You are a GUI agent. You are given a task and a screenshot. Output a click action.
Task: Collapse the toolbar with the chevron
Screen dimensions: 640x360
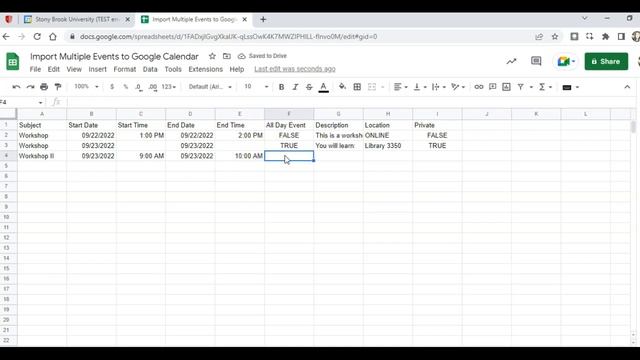click(627, 87)
